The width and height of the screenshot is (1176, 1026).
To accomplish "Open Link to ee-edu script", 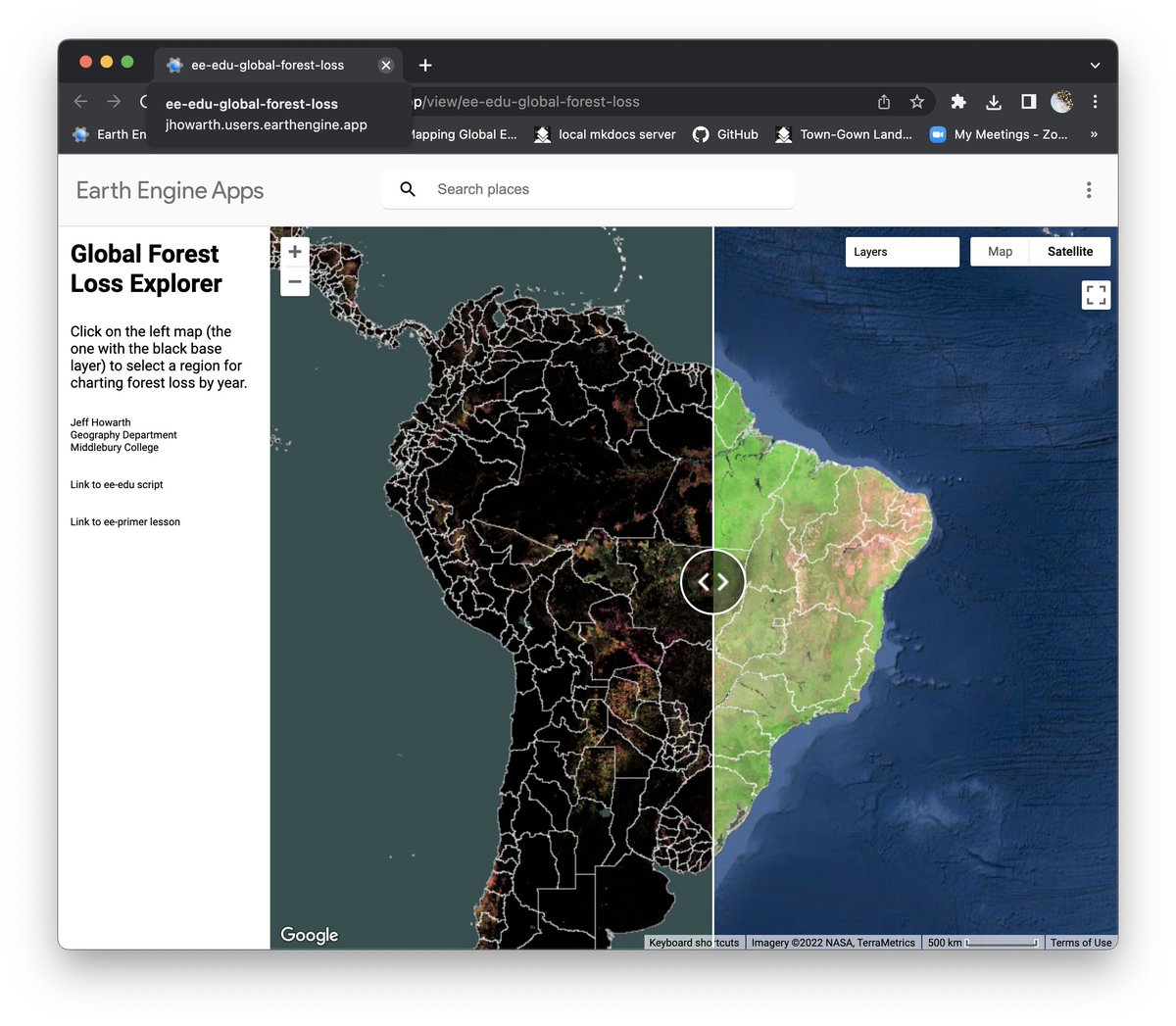I will click(x=117, y=485).
